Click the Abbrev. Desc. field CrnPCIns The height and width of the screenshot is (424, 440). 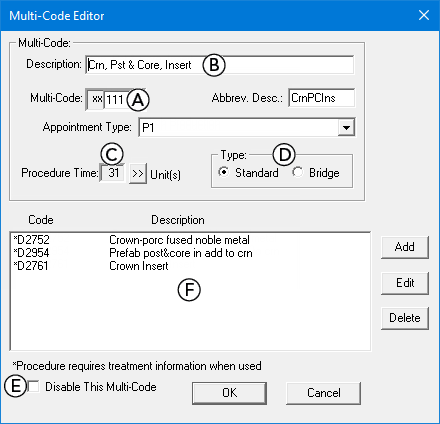click(322, 98)
